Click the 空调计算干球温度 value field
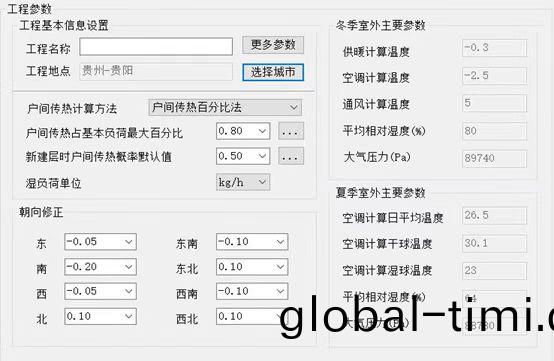Image resolution: width=554 pixels, height=361 pixels. click(494, 243)
